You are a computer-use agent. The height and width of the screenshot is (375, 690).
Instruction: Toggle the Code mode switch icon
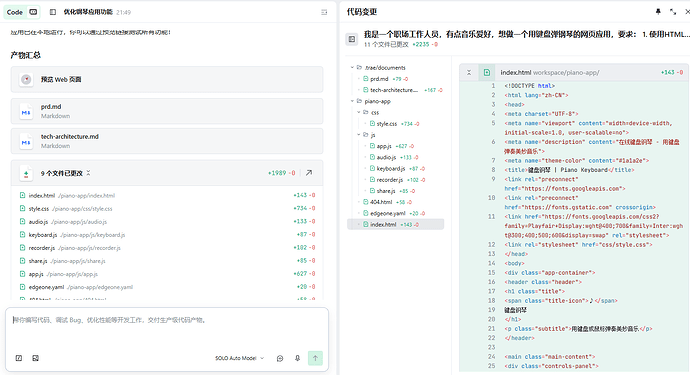click(x=33, y=12)
